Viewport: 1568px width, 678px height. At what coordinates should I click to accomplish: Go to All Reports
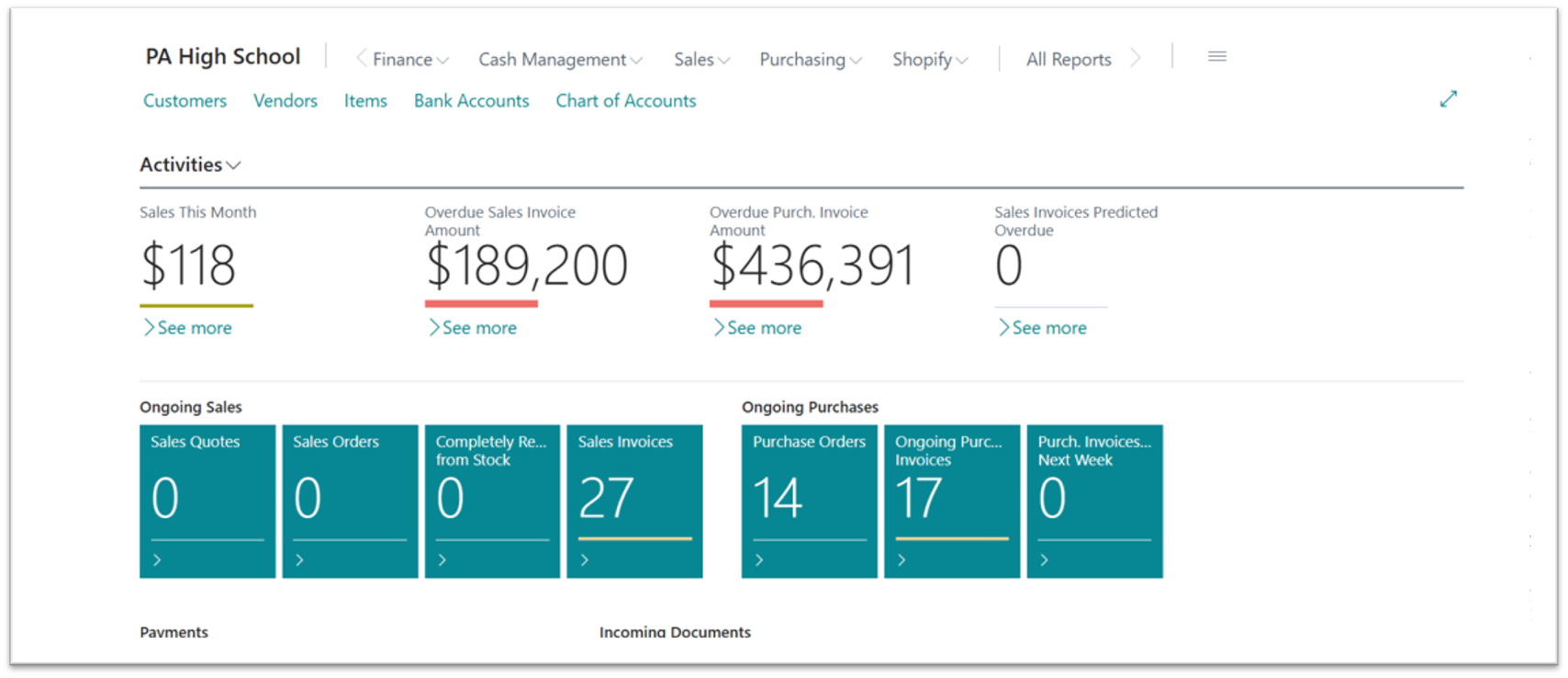(x=1068, y=60)
